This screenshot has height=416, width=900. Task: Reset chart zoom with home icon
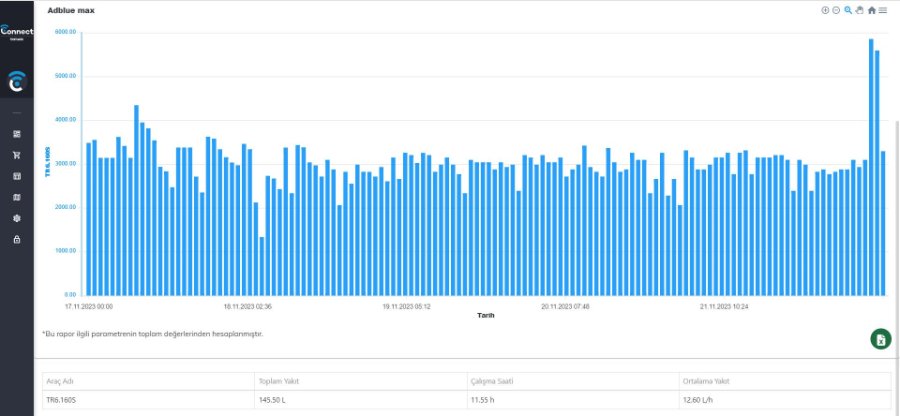(871, 10)
